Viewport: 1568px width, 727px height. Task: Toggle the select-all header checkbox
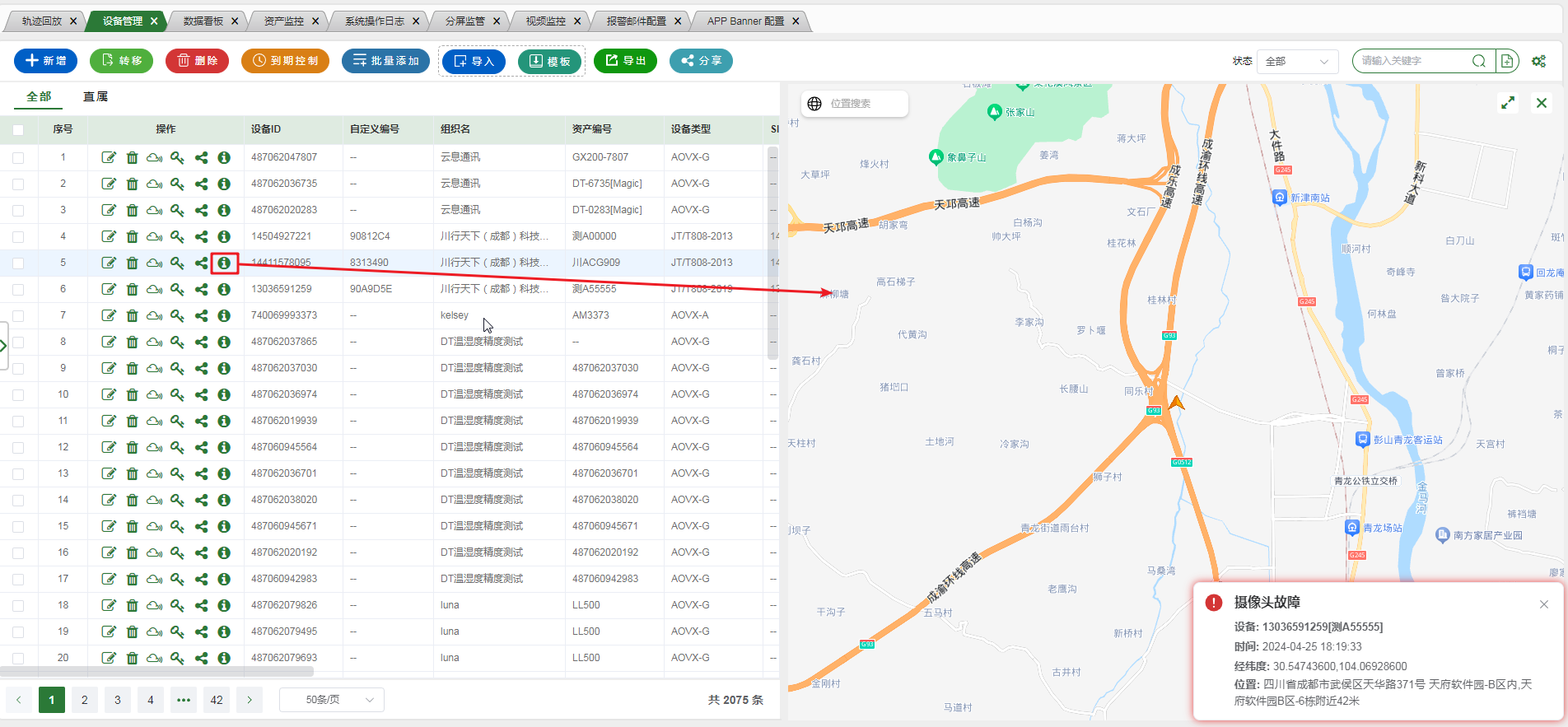coord(18,129)
